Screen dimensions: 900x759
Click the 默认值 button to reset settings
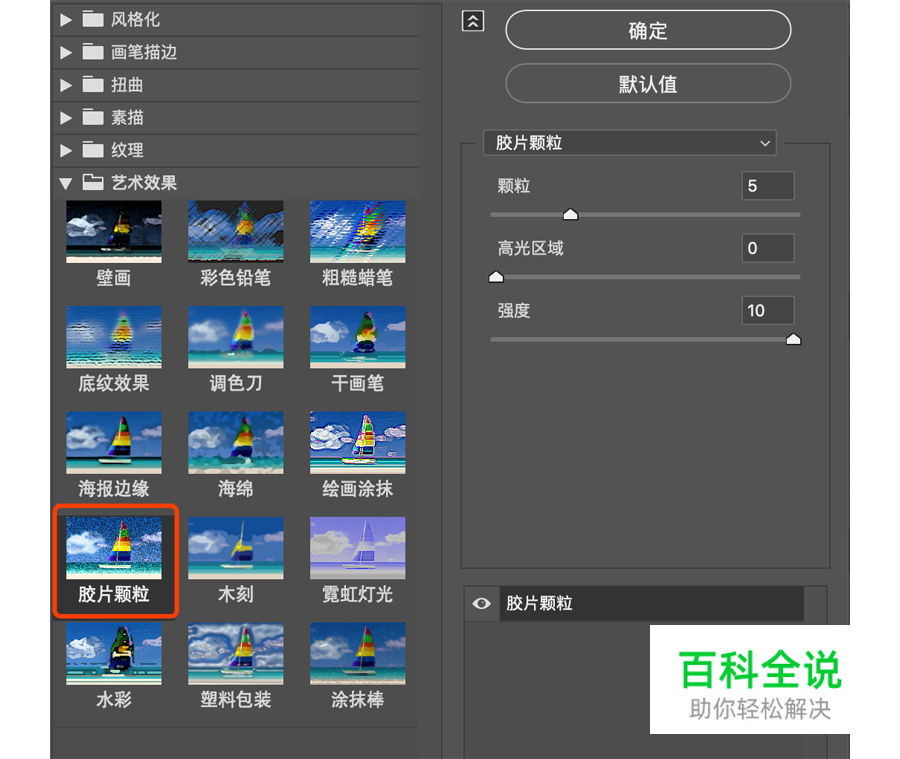648,84
